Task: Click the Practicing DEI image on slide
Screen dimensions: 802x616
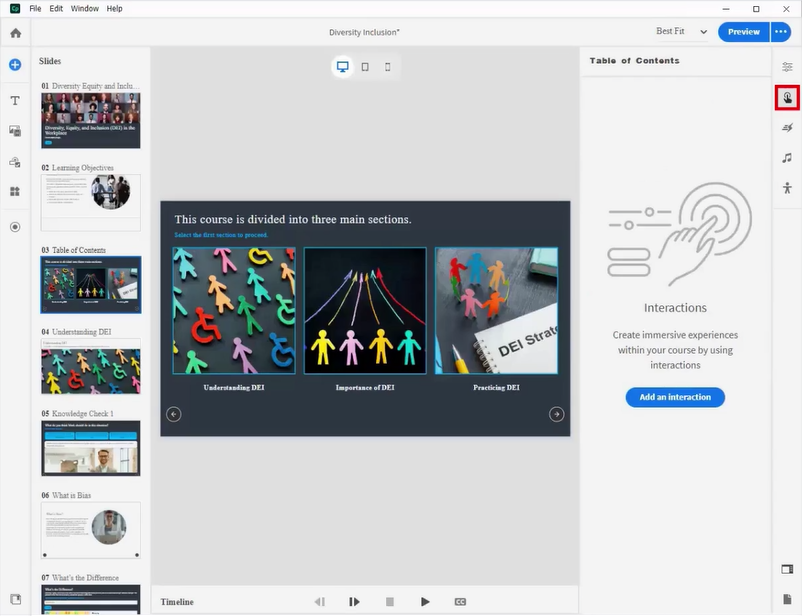Action: [x=496, y=311]
